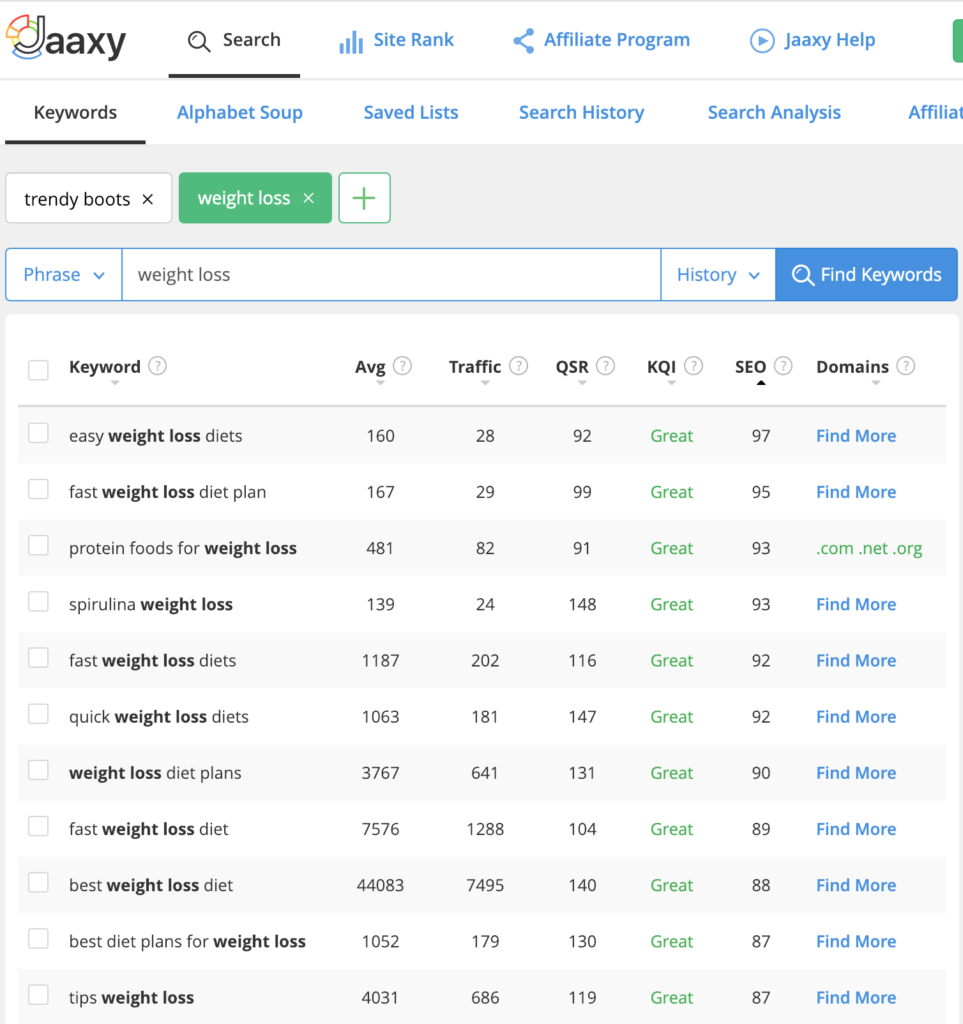The image size is (963, 1024).
Task: Click the Site Rank bar chart icon
Action: [x=351, y=41]
